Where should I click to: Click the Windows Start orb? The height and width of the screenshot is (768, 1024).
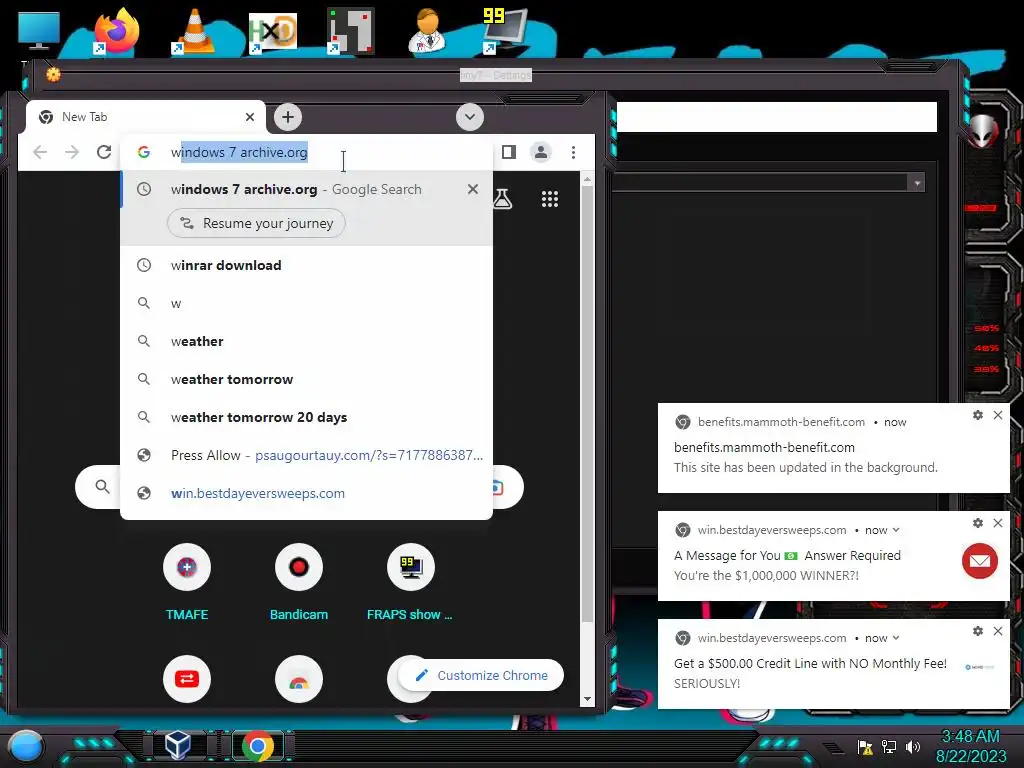26,746
